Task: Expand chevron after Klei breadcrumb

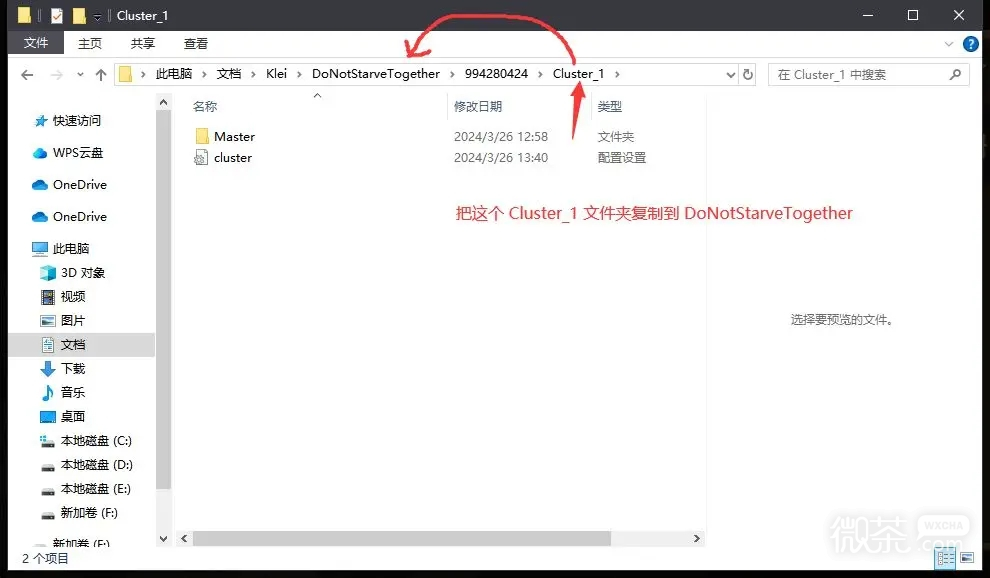Action: (x=299, y=75)
